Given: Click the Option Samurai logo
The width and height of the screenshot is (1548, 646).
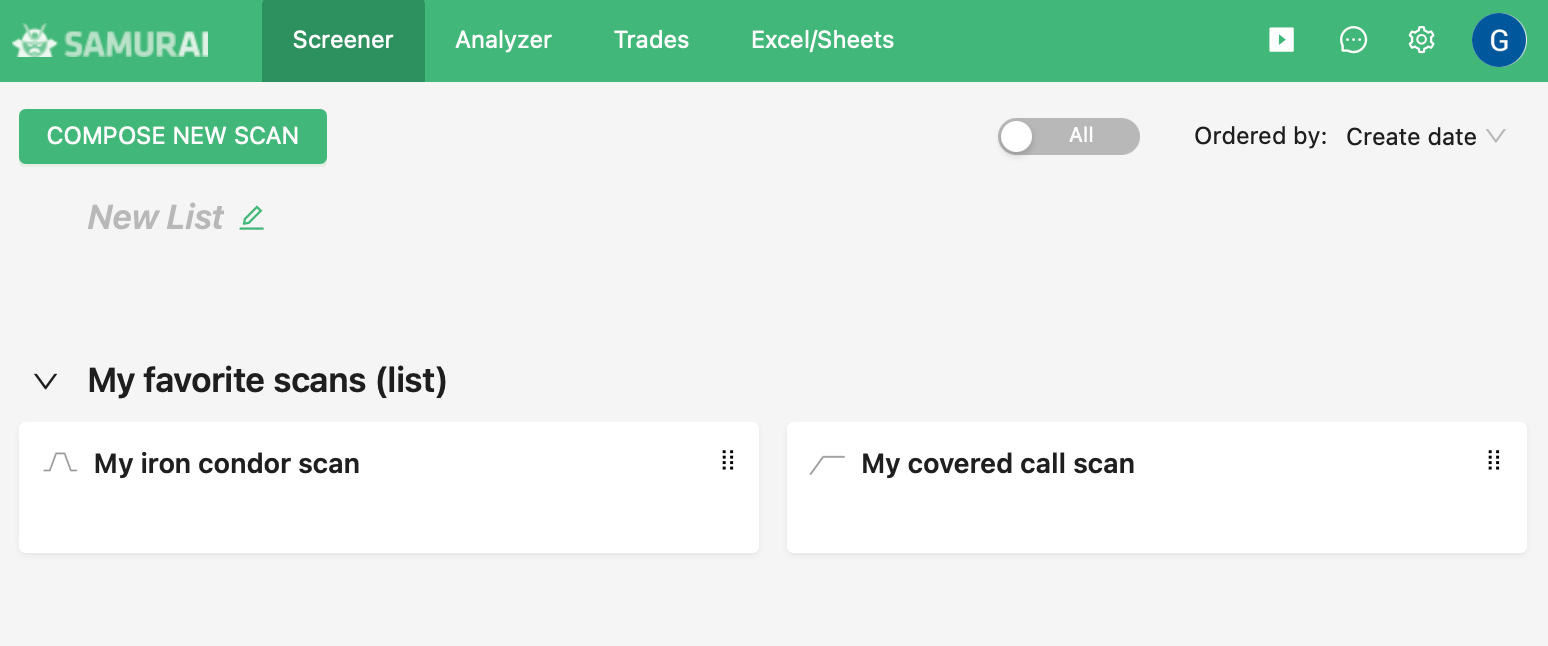Looking at the screenshot, I should pyautogui.click(x=110, y=40).
